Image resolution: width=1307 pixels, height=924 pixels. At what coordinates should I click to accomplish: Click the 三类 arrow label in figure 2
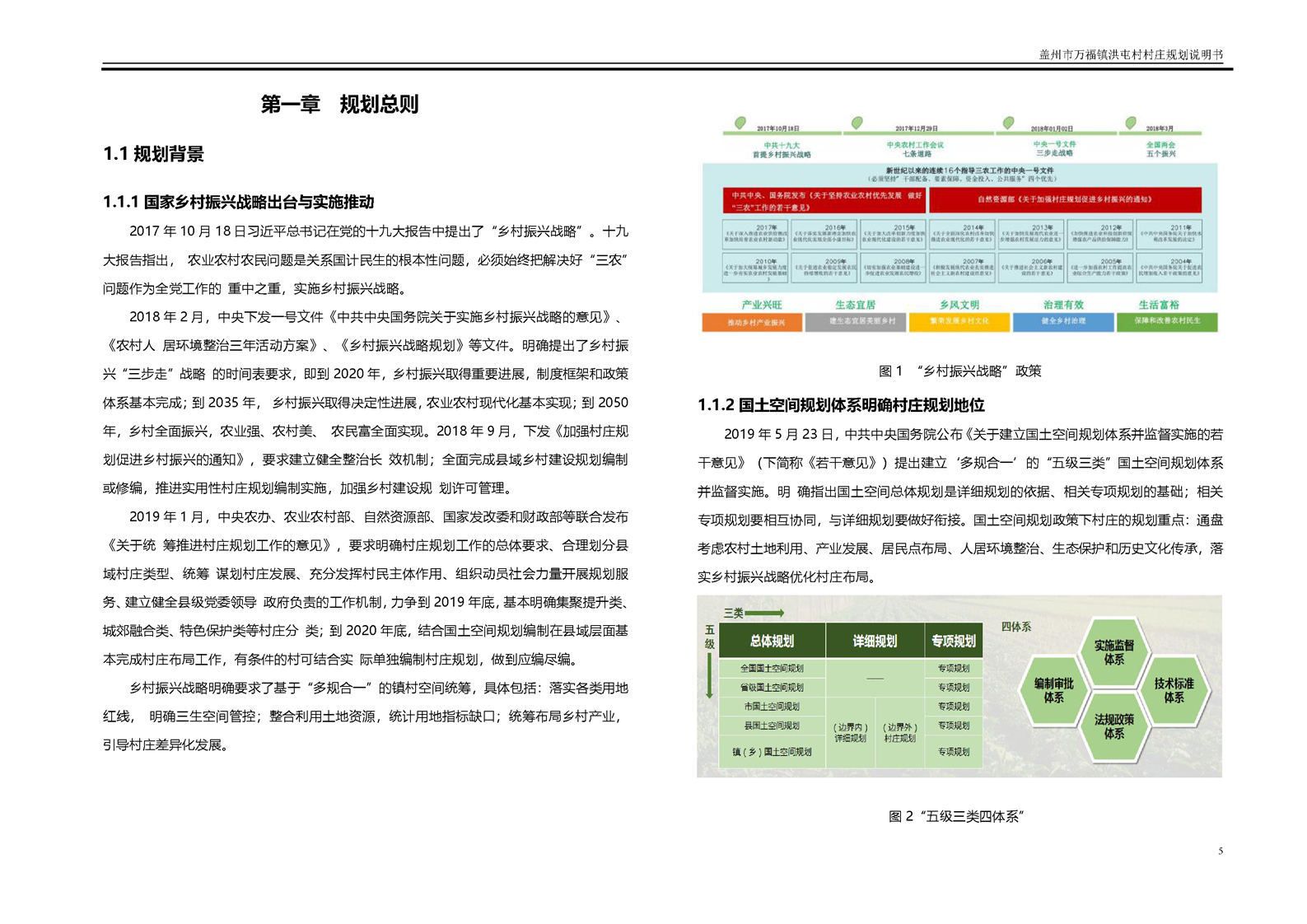coord(753,613)
